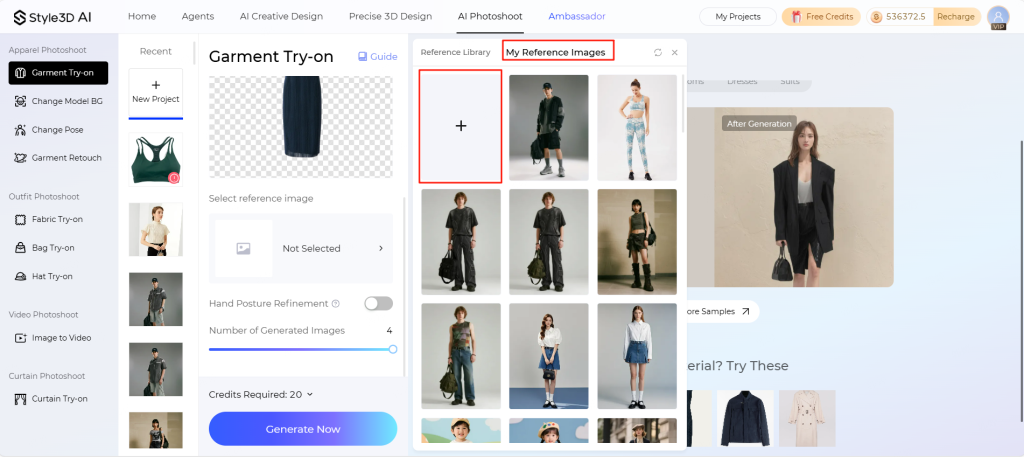
Task: Select the beige trench coat sample
Action: [807, 418]
